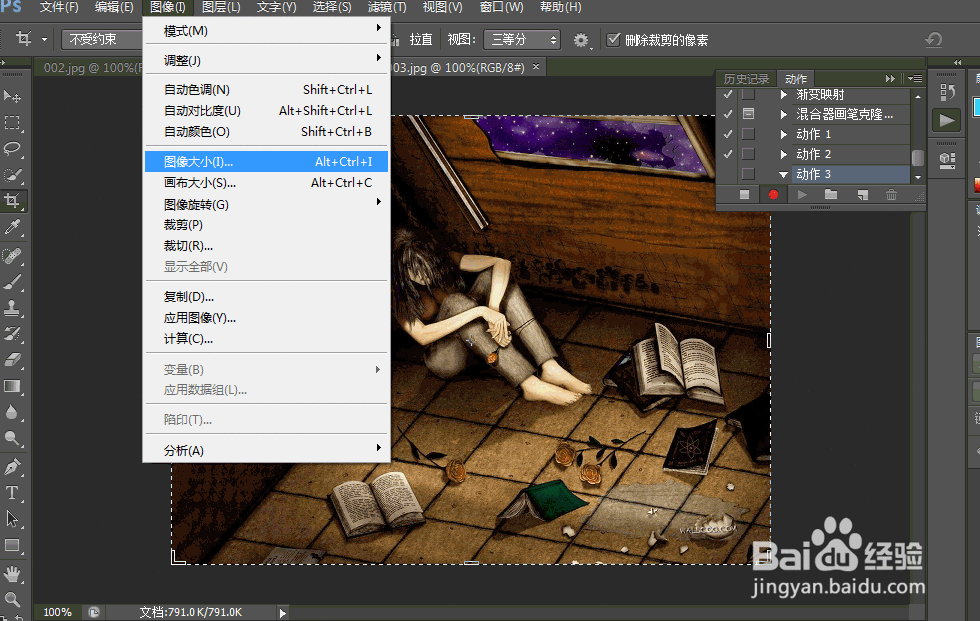This screenshot has width=980, height=621.
Task: Click the red record button in Actions panel
Action: [x=773, y=195]
